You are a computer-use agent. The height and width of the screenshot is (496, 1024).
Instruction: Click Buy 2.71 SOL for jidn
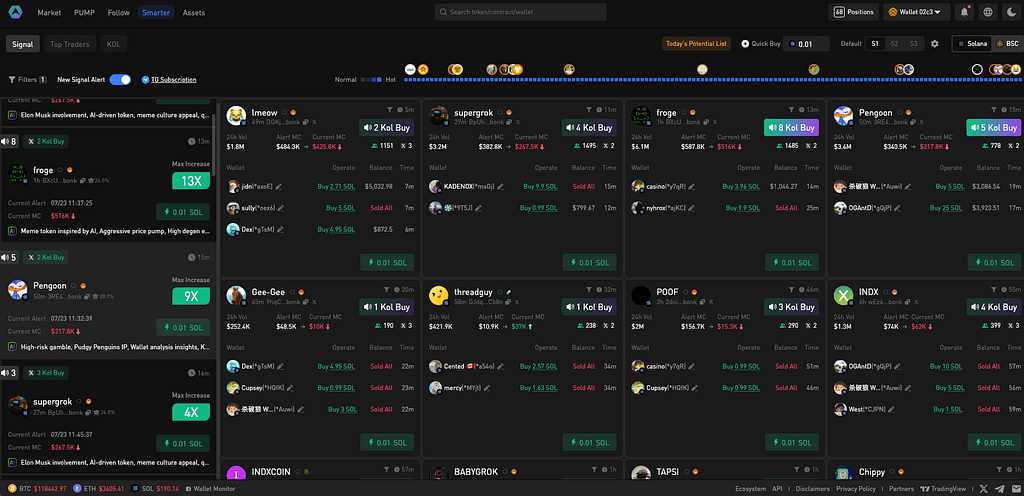pos(336,187)
